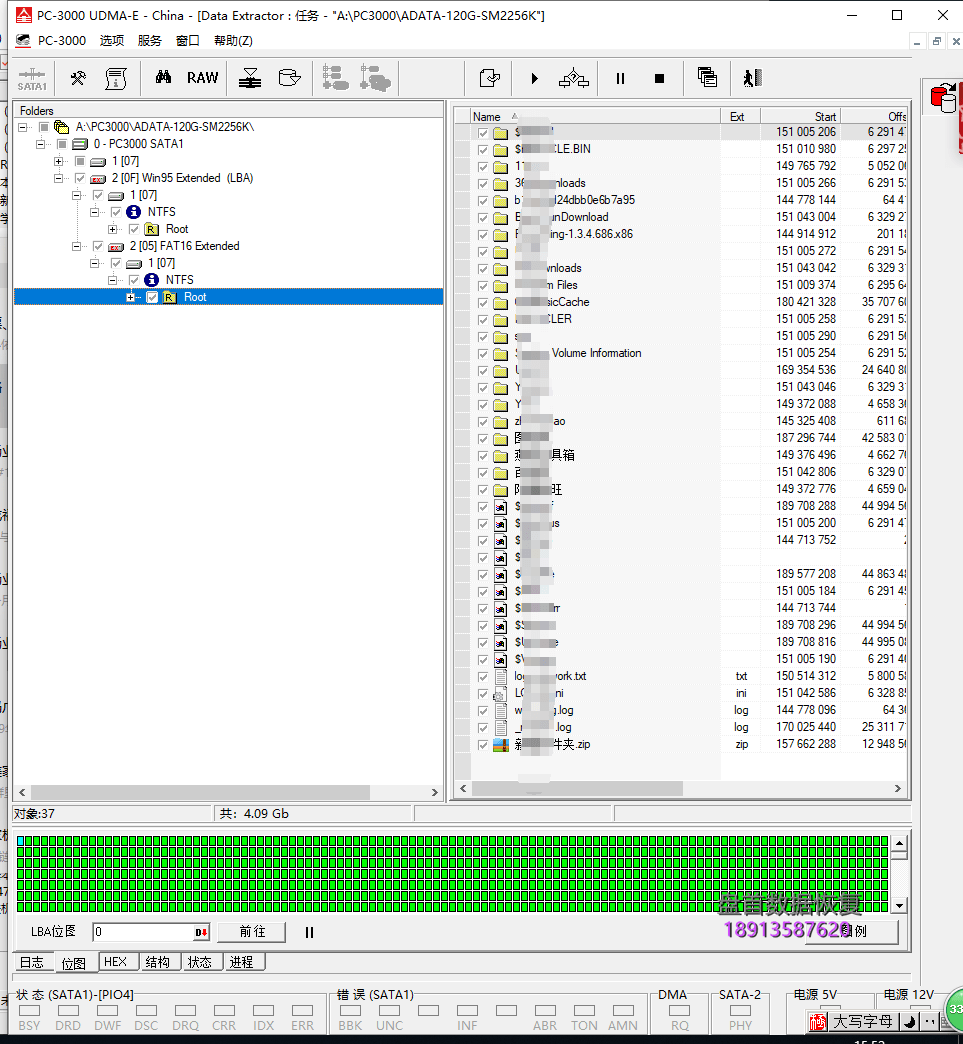The height and width of the screenshot is (1044, 963).
Task: Switch to the 日志 tab
Action: 32,962
